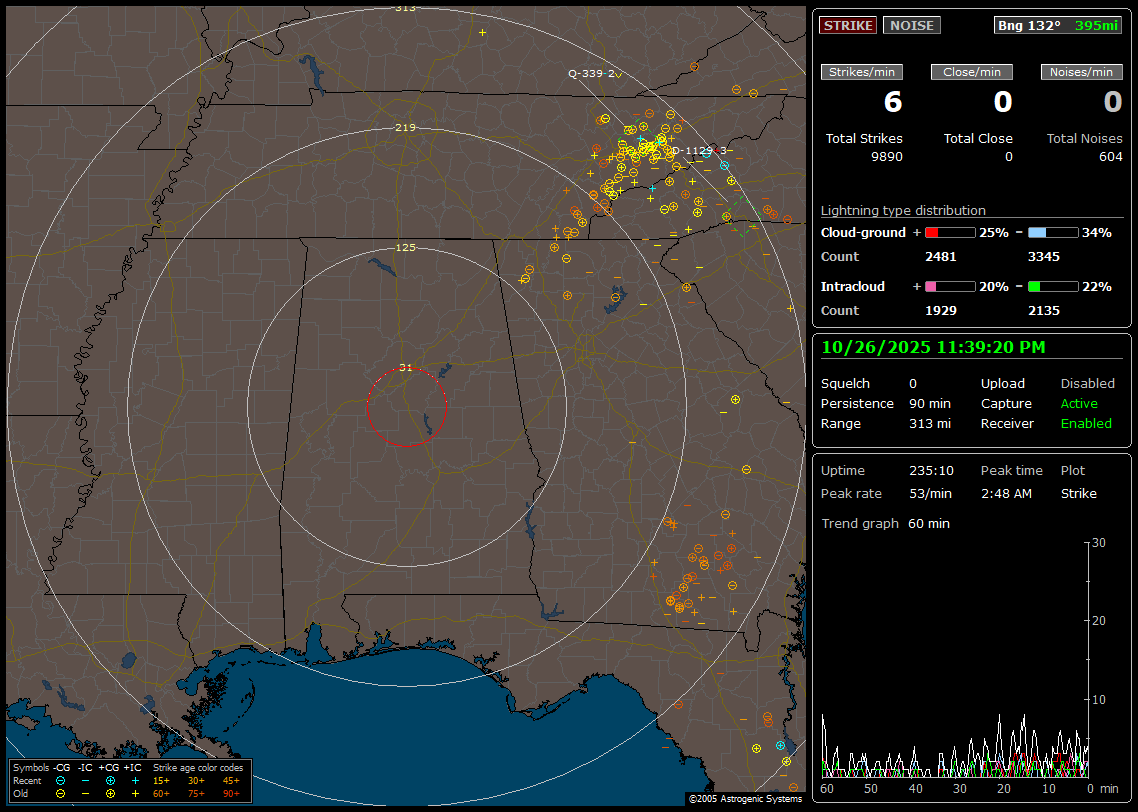Image resolution: width=1138 pixels, height=812 pixels.
Task: Click the green dashed storm cell box
Action: click(x=742, y=216)
